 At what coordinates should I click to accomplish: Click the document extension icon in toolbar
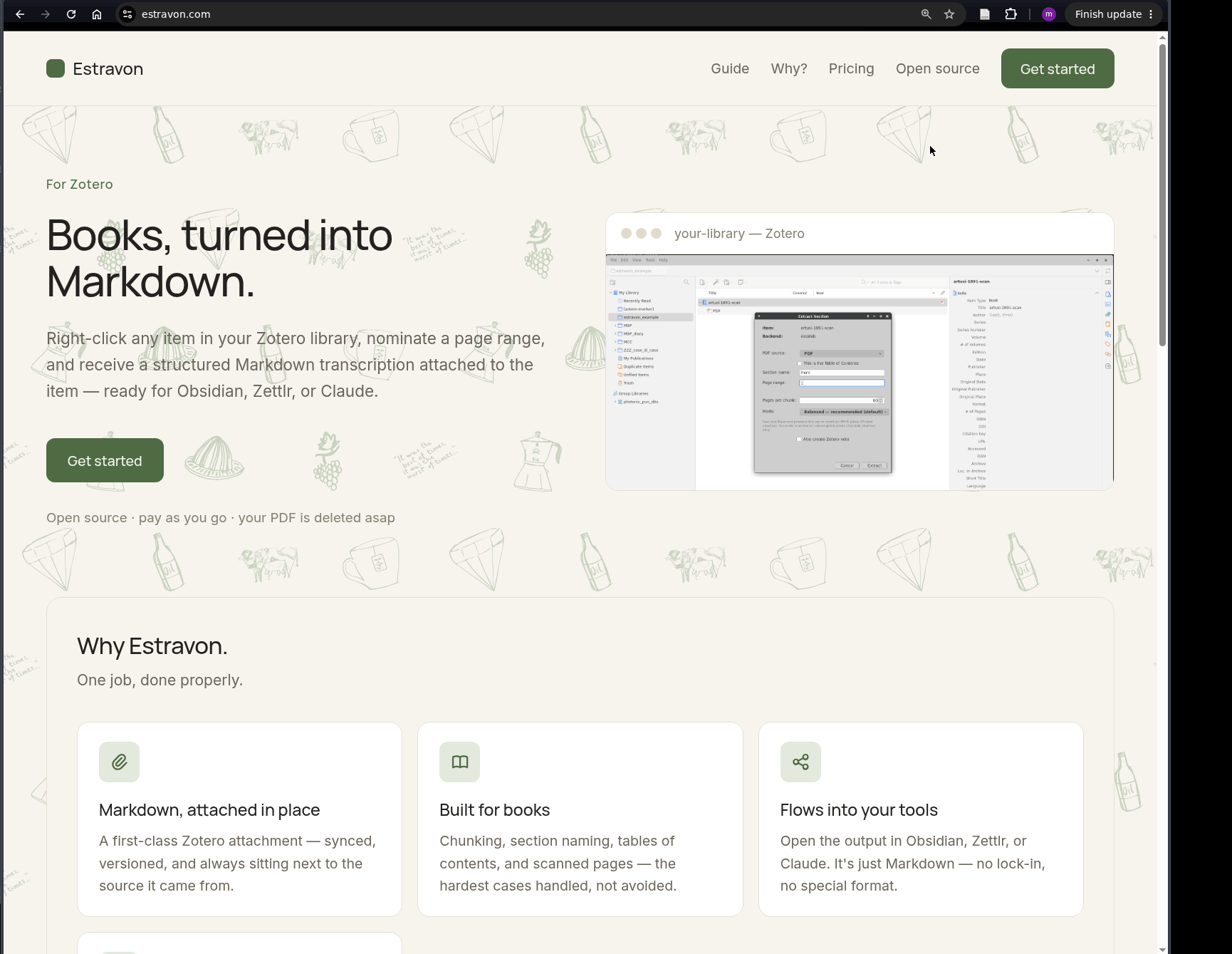pyautogui.click(x=985, y=14)
